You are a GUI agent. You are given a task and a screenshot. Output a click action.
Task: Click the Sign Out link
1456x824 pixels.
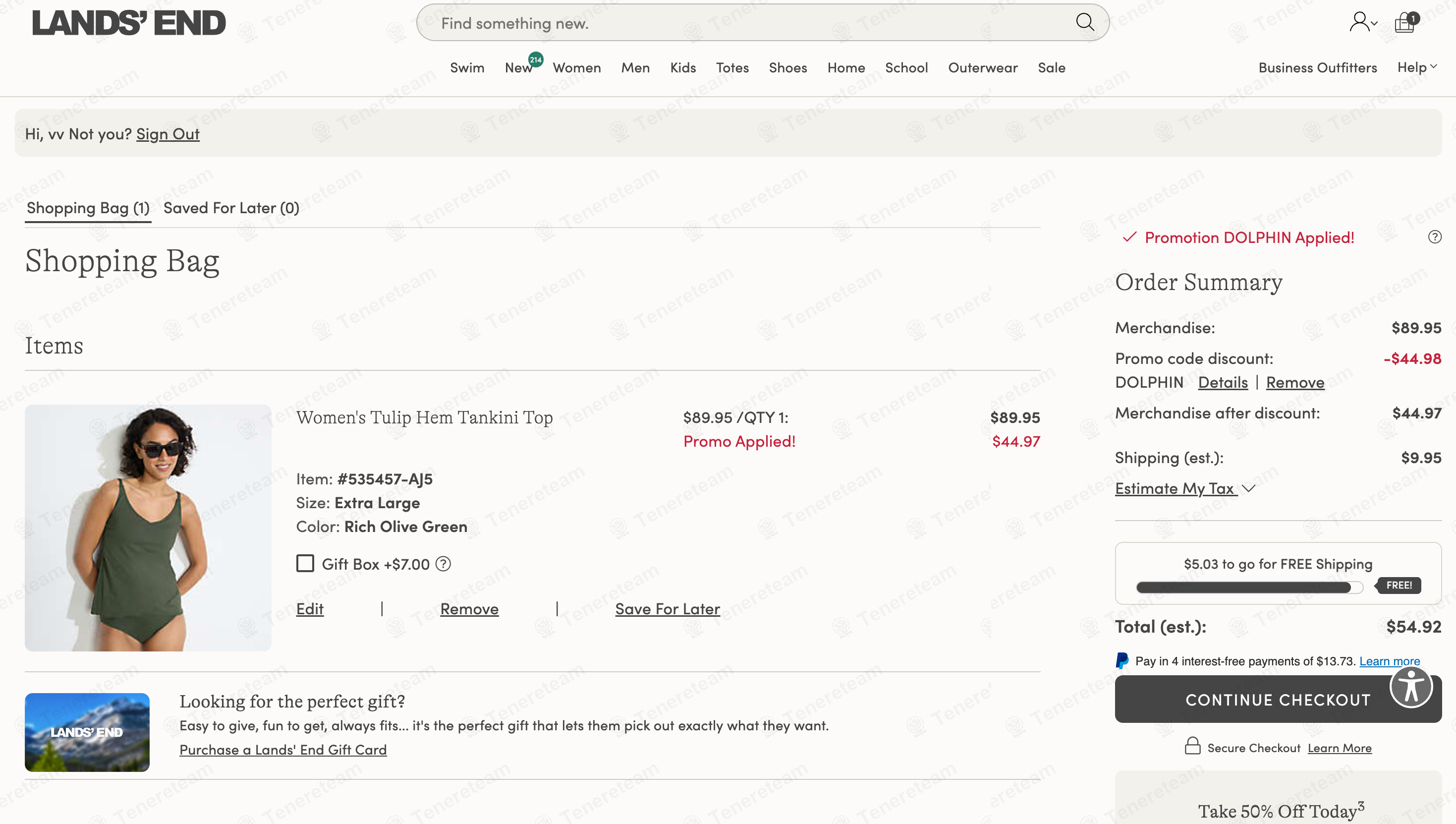tap(168, 134)
